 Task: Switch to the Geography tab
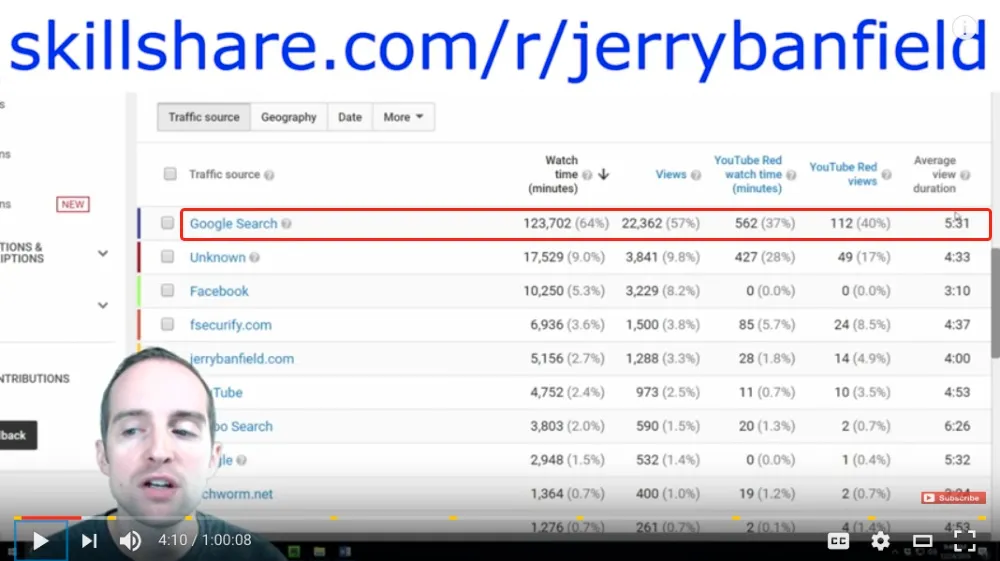click(288, 117)
